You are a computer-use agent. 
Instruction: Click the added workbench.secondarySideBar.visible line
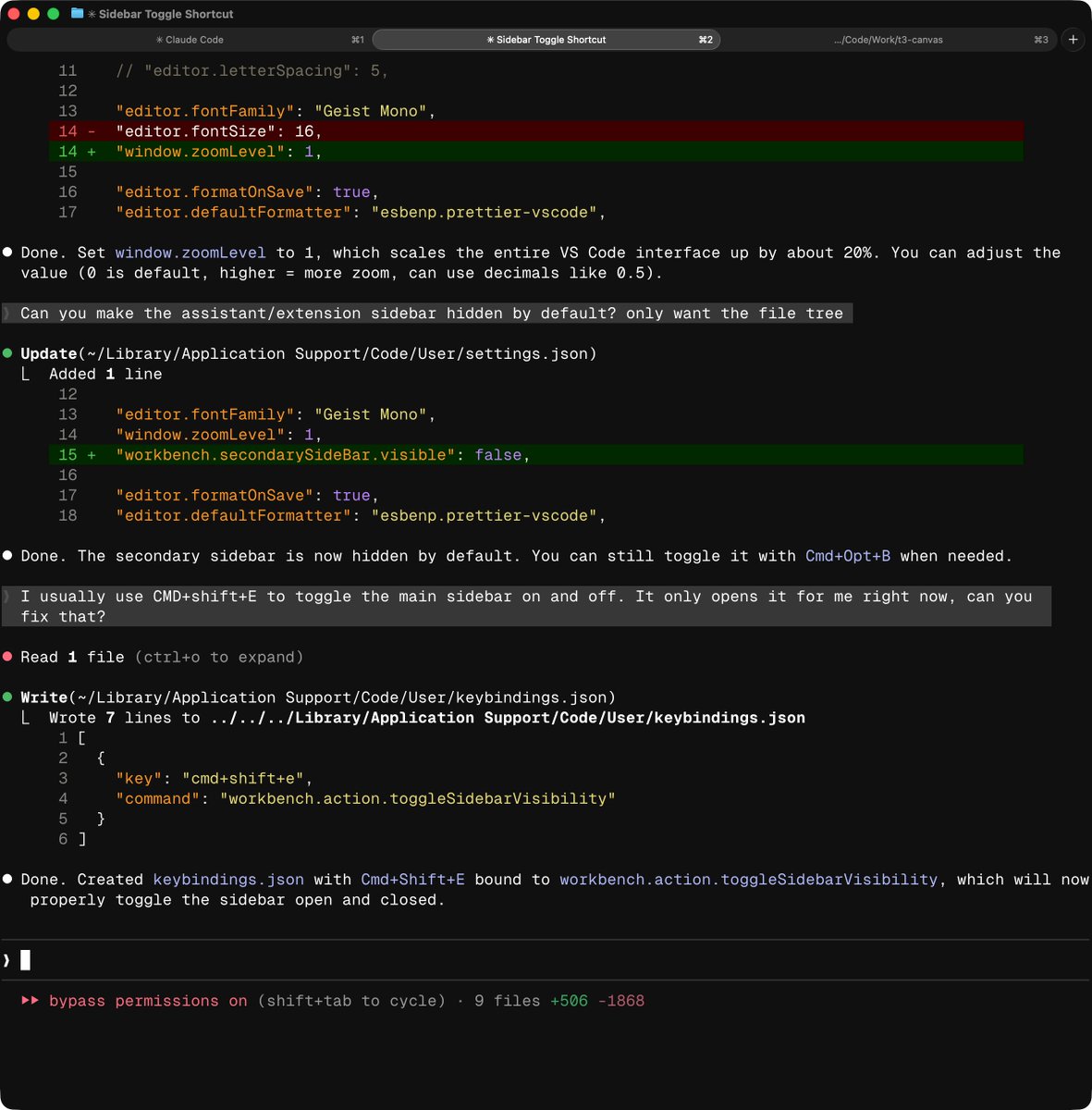536,455
